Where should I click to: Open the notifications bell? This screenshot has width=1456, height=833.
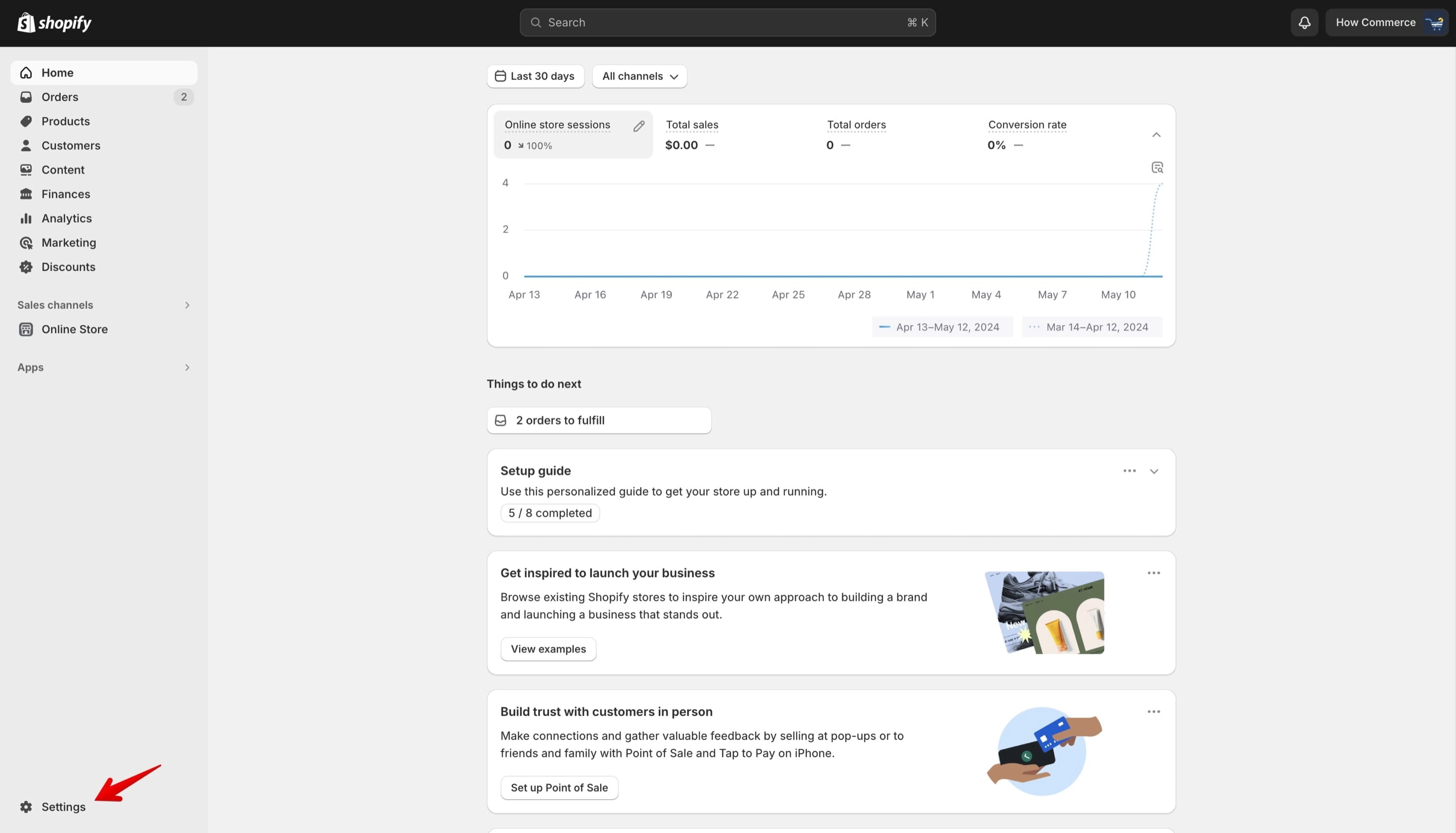1304,22
